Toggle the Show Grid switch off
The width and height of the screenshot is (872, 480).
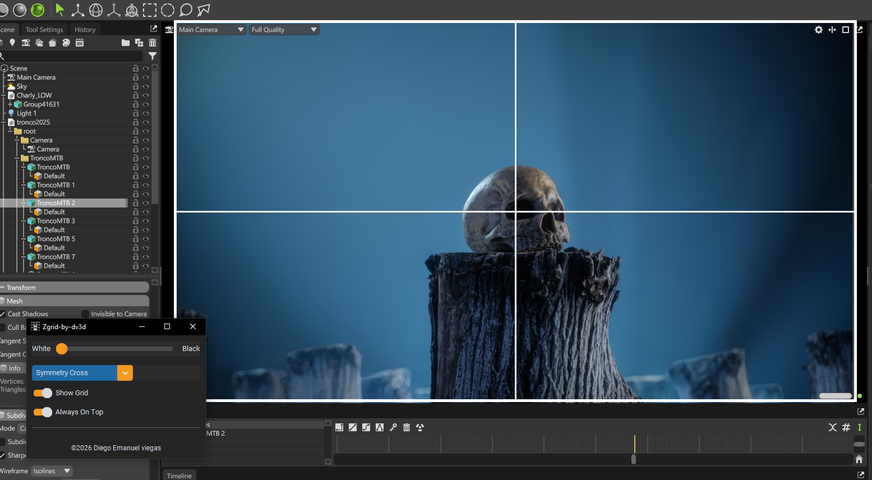43,393
